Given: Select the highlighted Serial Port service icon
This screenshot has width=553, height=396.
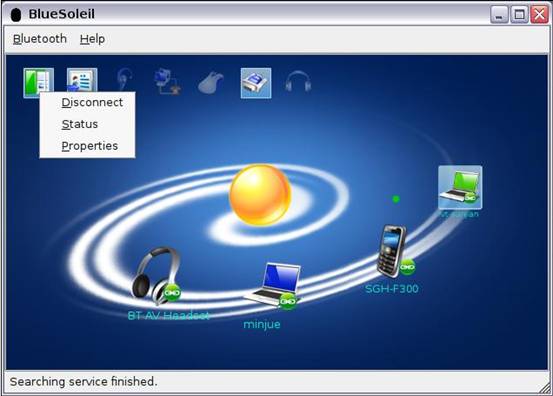Looking at the screenshot, I should point(256,83).
